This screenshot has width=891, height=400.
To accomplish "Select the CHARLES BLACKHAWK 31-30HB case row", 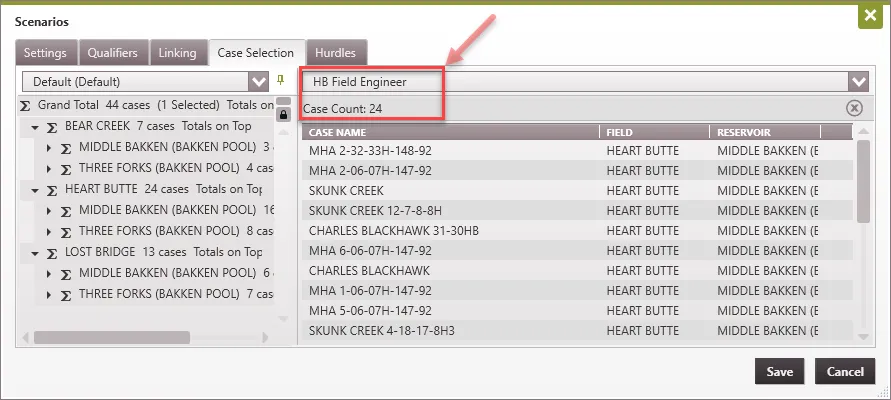I will [x=450, y=230].
